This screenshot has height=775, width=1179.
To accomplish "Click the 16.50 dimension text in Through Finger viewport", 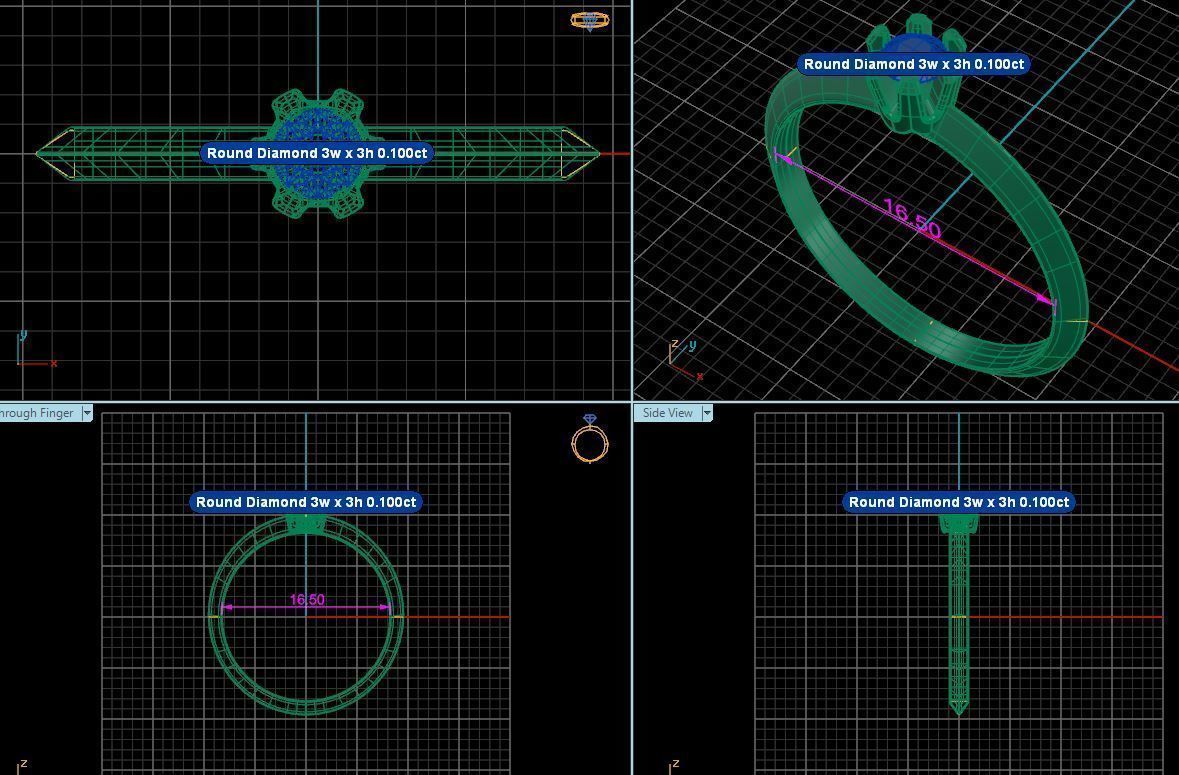I will (x=307, y=600).
